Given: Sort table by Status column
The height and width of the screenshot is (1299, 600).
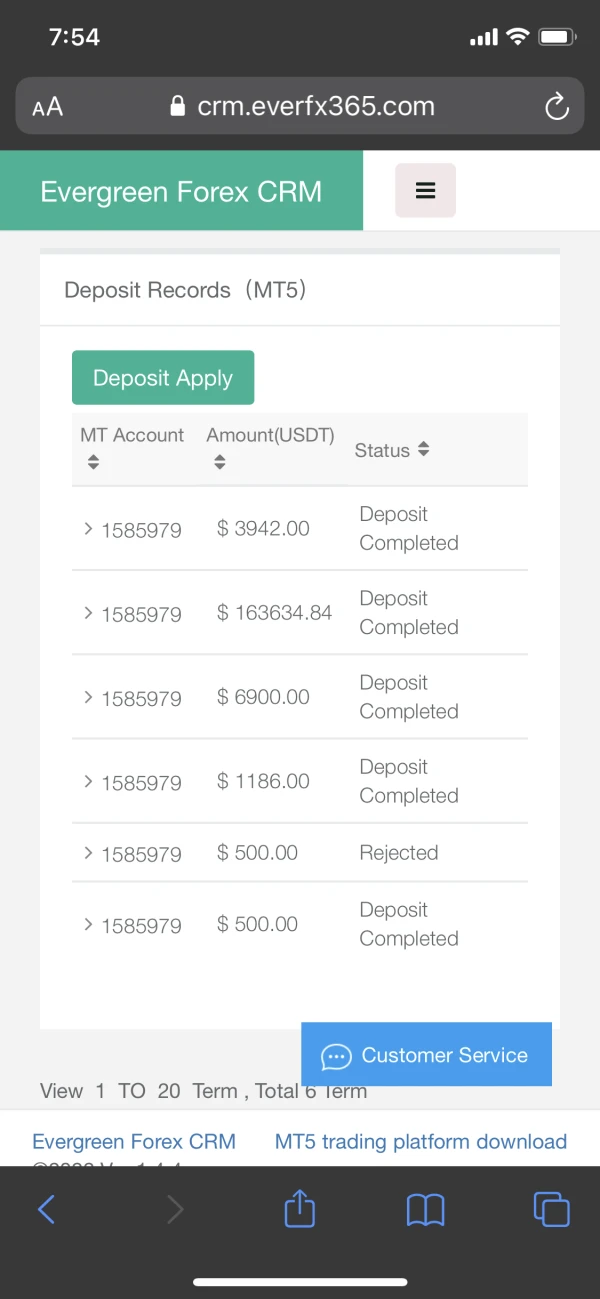Looking at the screenshot, I should tap(423, 450).
